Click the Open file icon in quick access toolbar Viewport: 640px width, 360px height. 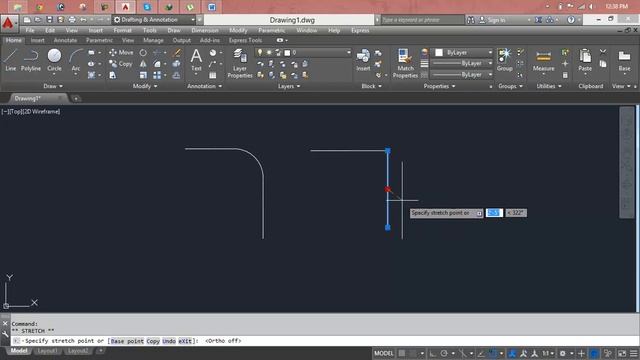point(38,20)
